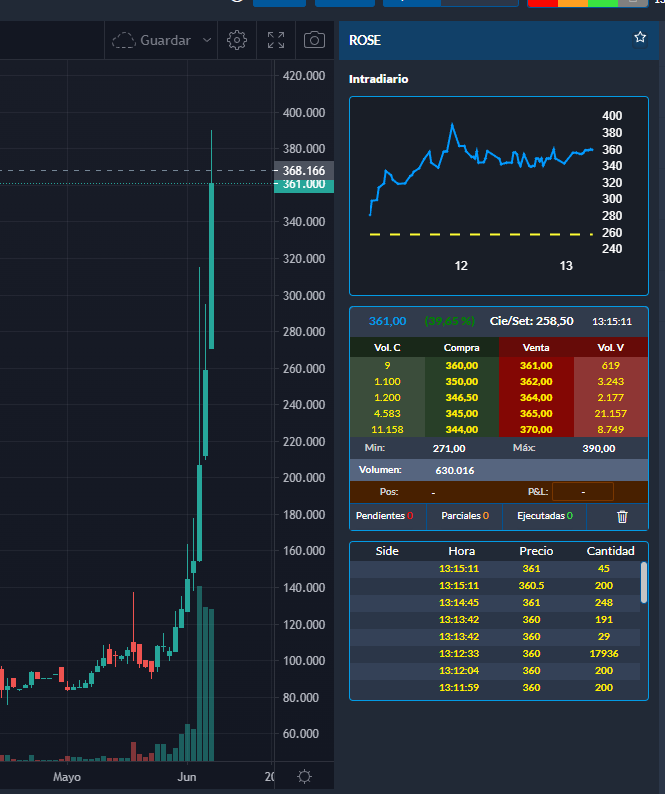Screen dimensions: 665x794
Task: Click the Mín value 271,00
Action: tap(449, 448)
